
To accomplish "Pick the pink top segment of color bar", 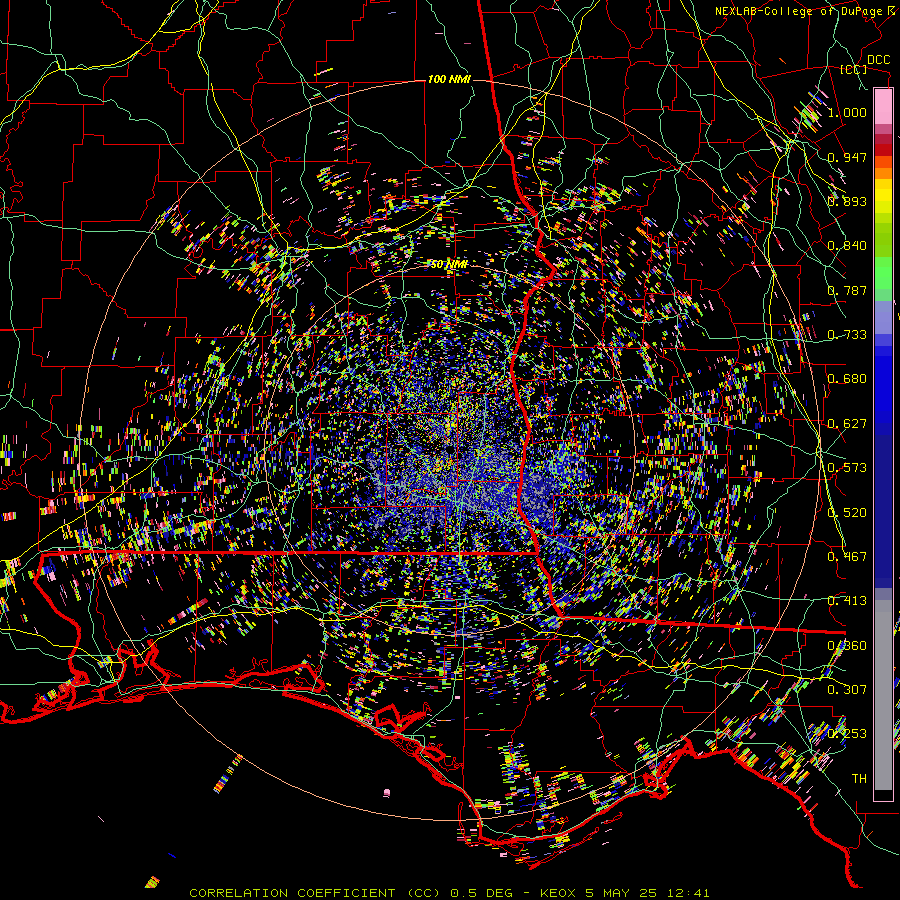I will [883, 107].
